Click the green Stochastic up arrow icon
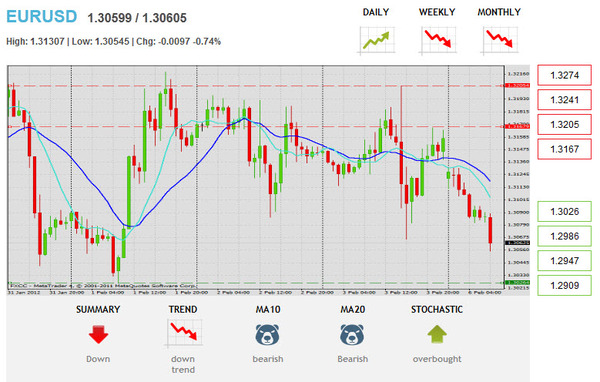 pos(437,334)
